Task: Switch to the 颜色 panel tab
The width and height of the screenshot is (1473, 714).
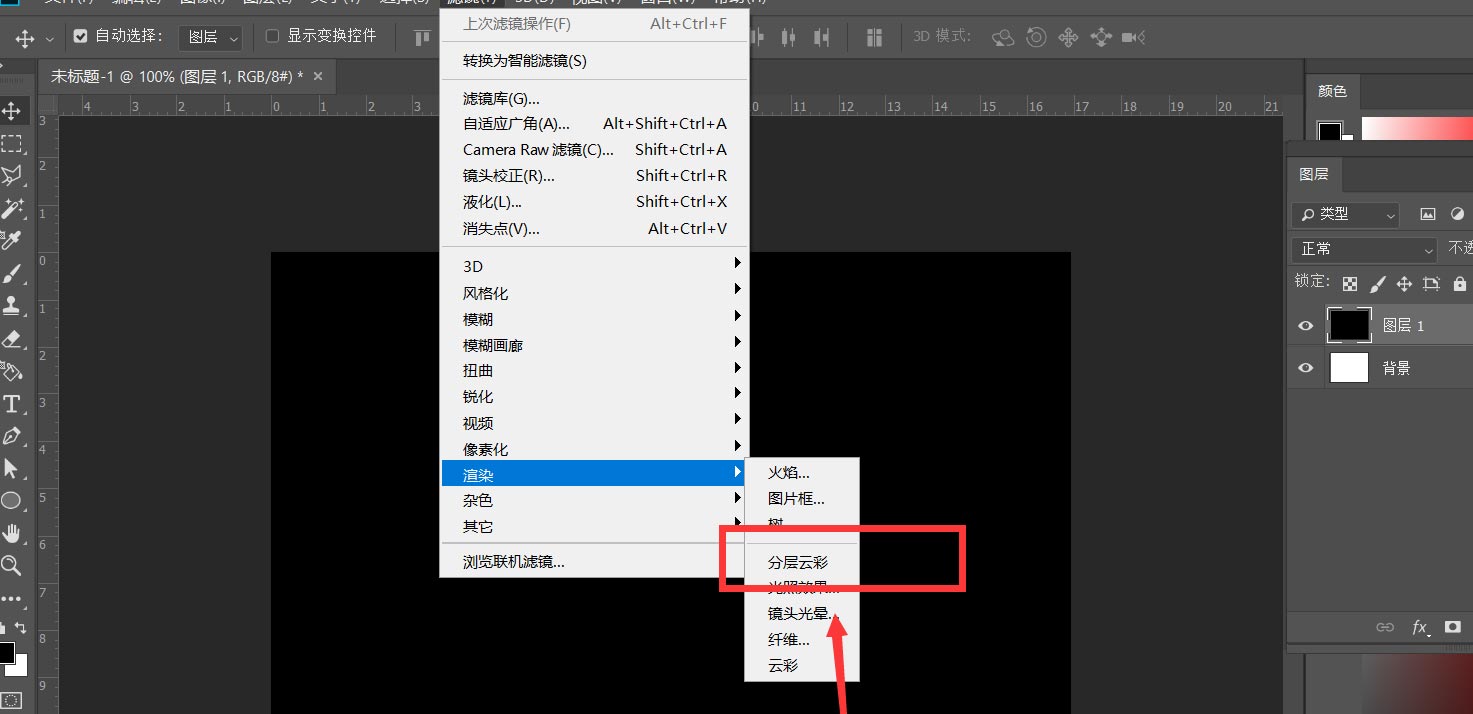Action: click(1332, 91)
